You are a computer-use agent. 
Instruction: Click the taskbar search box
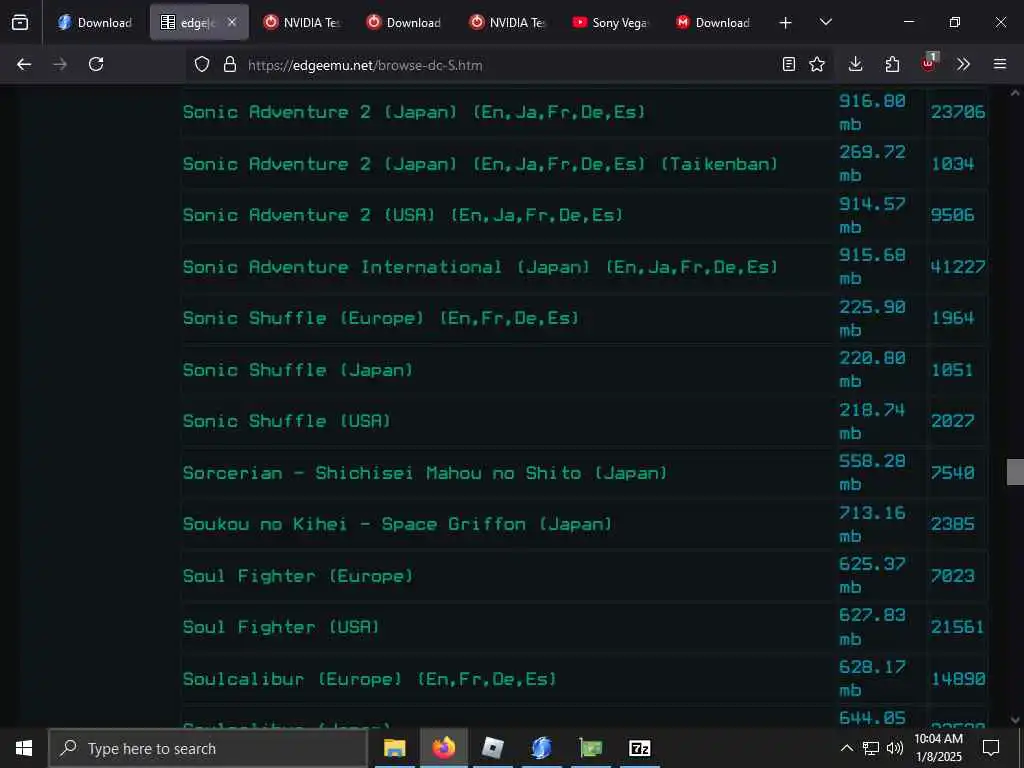click(x=208, y=748)
